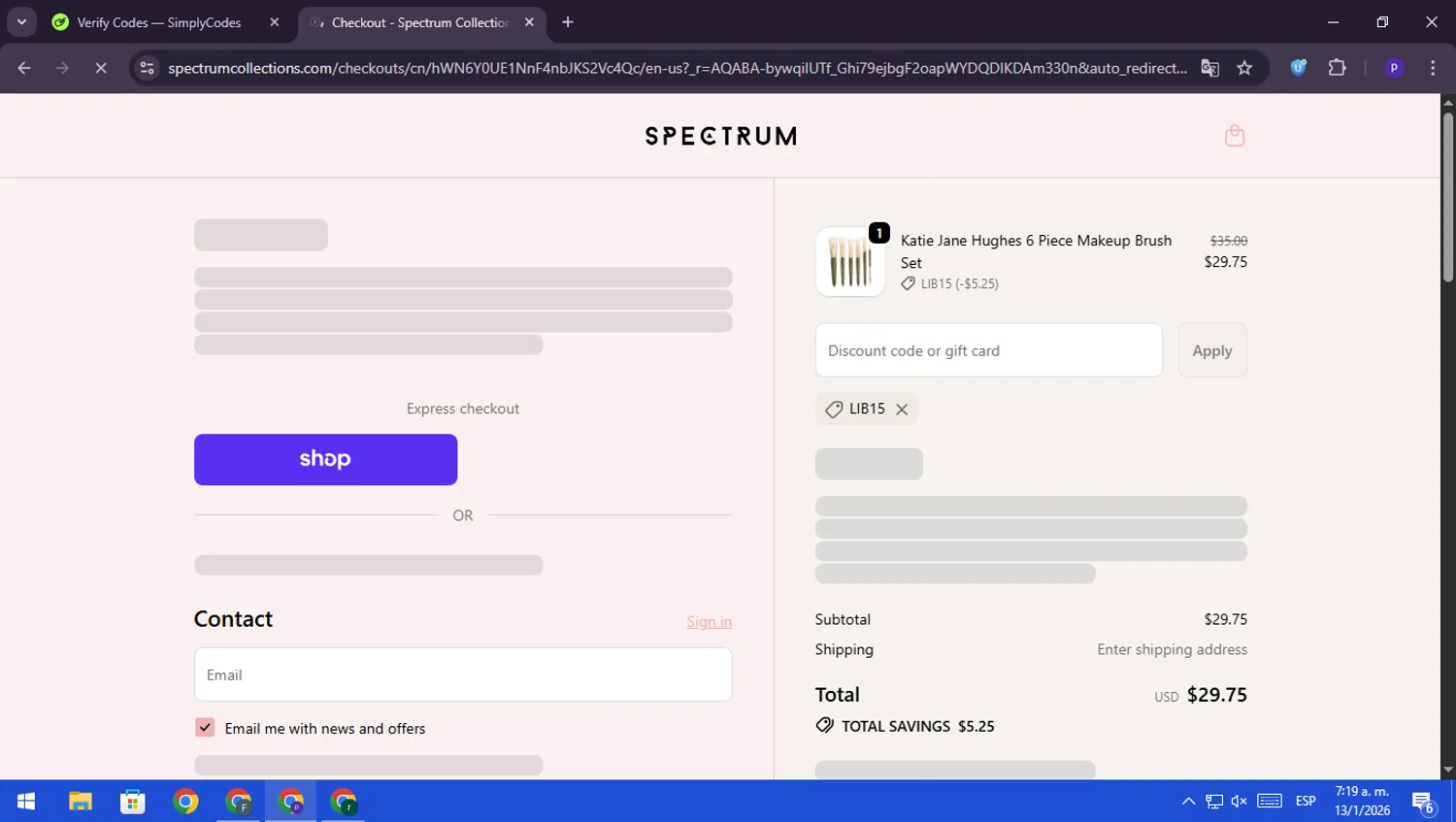Viewport: 1456px width, 822px height.
Task: Expand the tab search dropdown arrow
Action: coord(21,22)
